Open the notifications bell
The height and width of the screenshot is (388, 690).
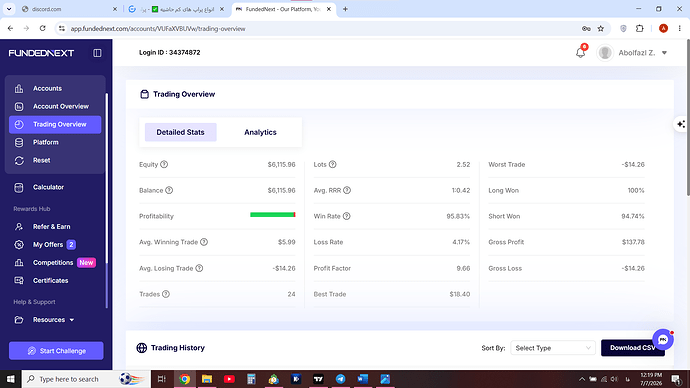[x=581, y=52]
